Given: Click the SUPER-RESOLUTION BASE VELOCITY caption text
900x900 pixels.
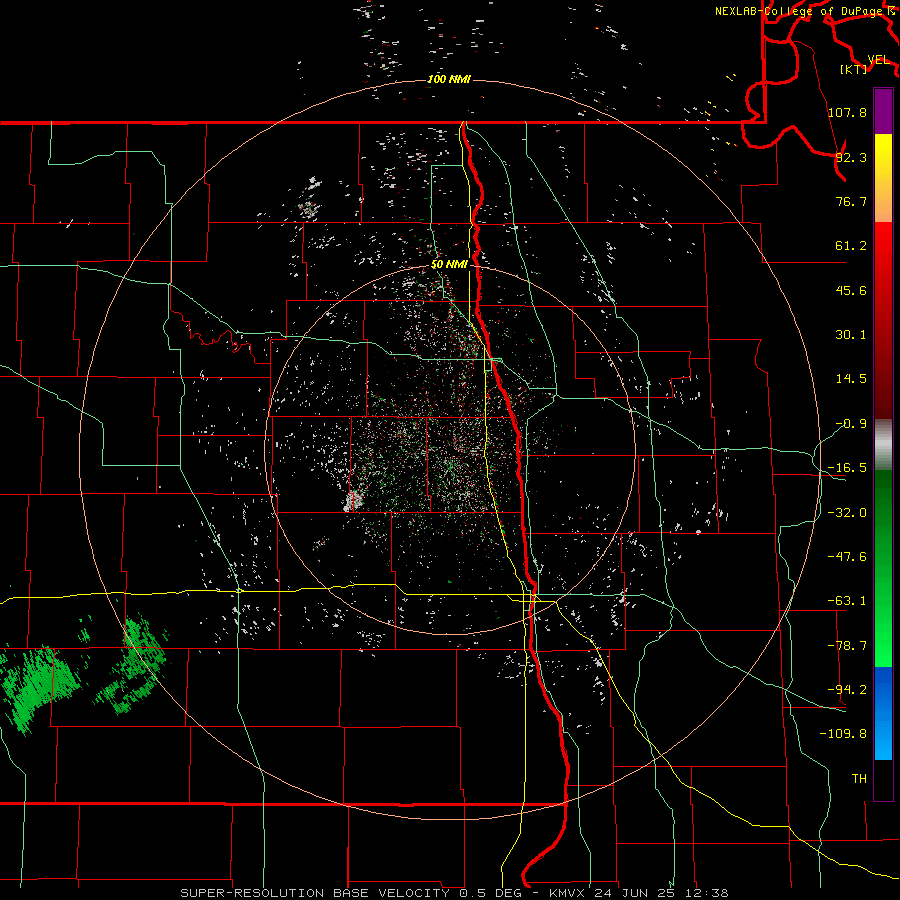Looking at the screenshot, I should [315, 893].
